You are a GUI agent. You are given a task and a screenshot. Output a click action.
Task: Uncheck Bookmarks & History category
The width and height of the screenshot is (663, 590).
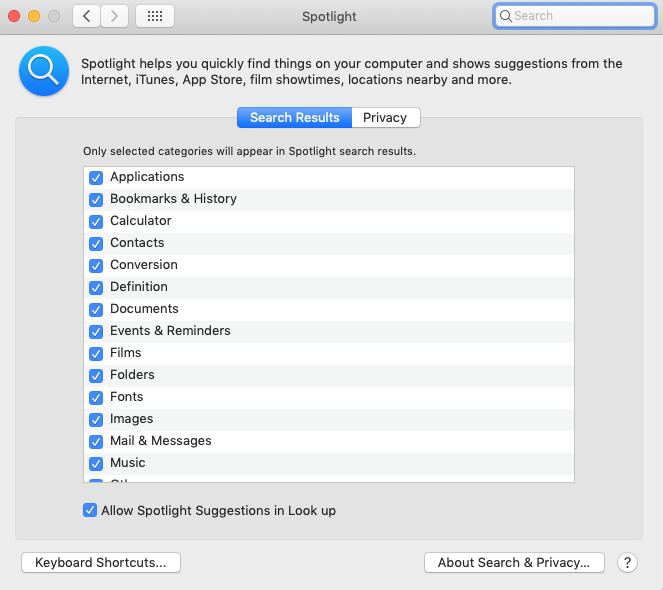tap(96, 200)
